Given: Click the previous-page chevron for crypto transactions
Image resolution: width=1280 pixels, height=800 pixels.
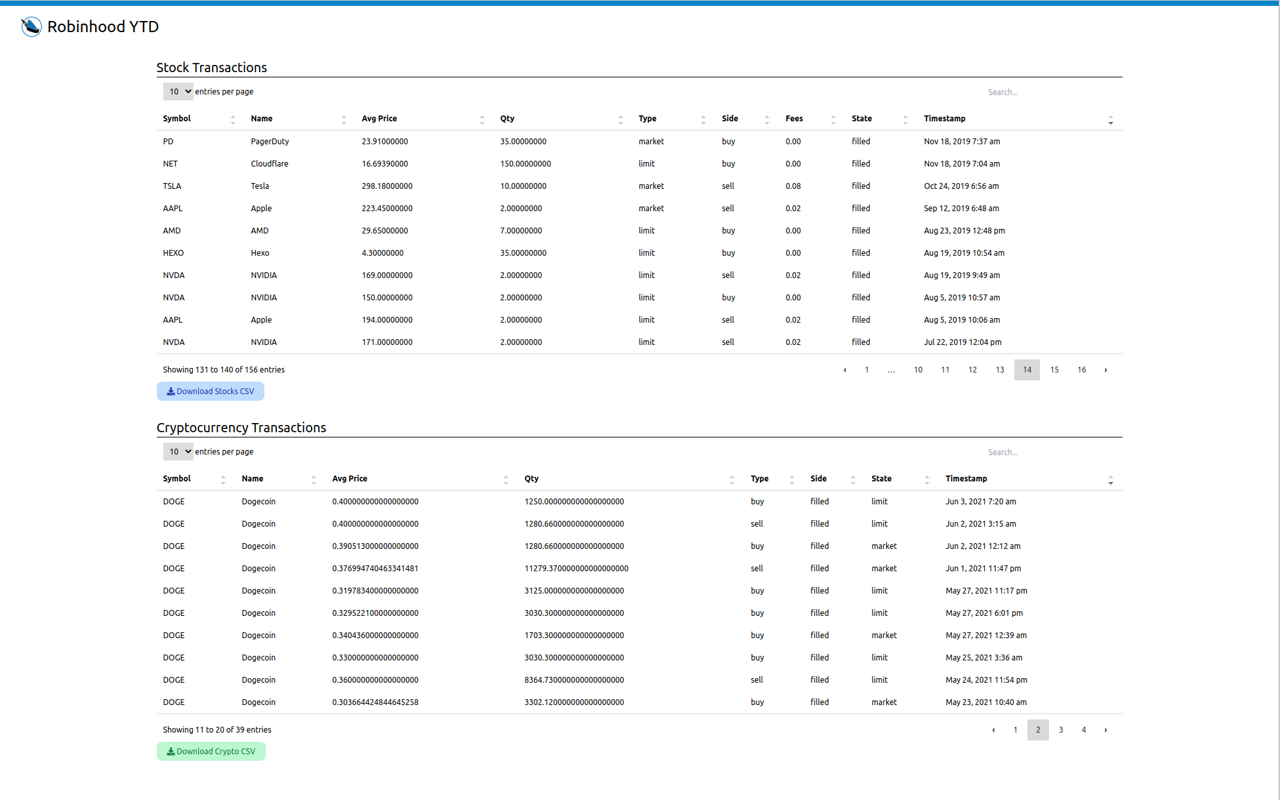Looking at the screenshot, I should pos(993,729).
